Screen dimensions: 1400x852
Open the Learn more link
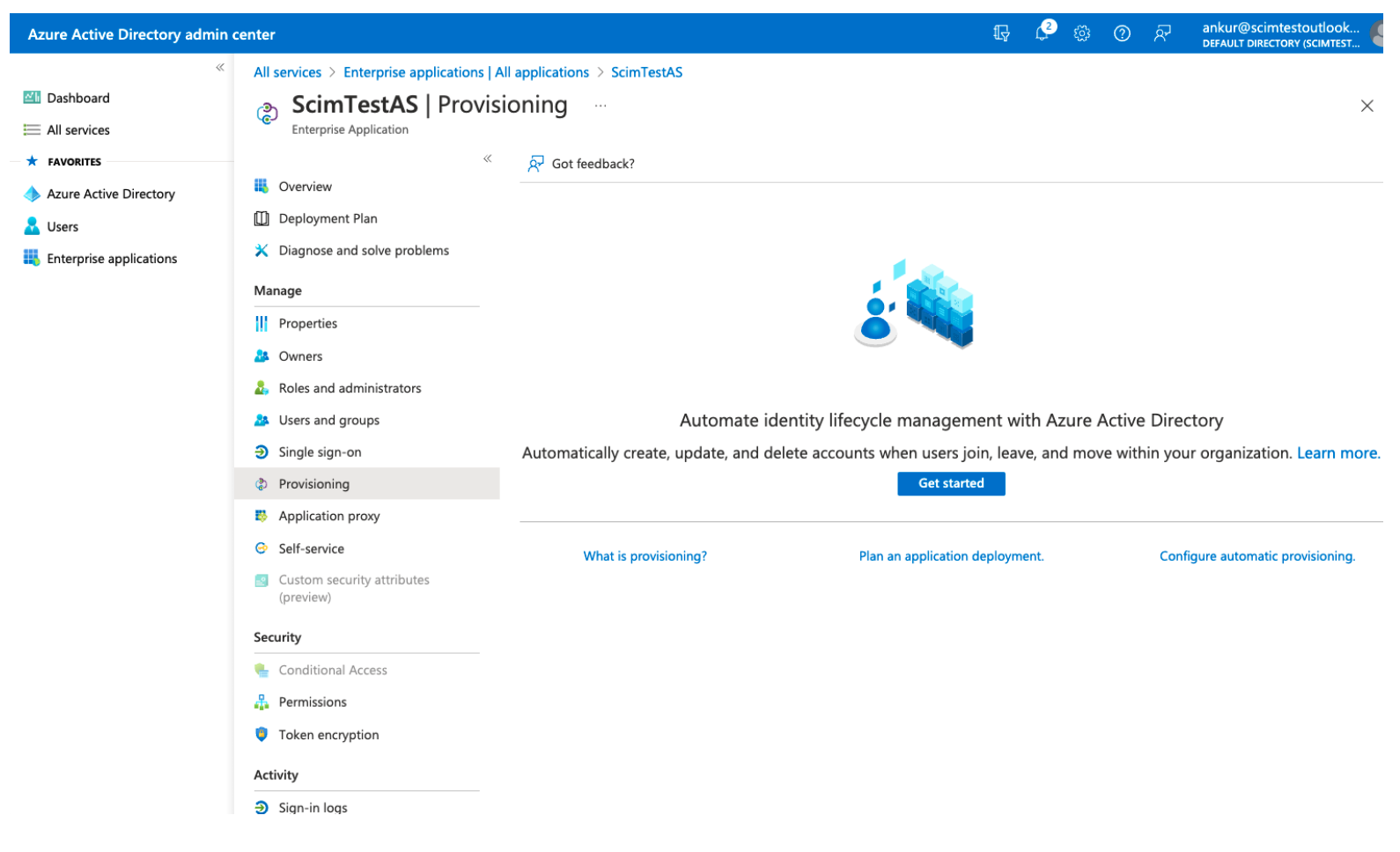point(1337,453)
